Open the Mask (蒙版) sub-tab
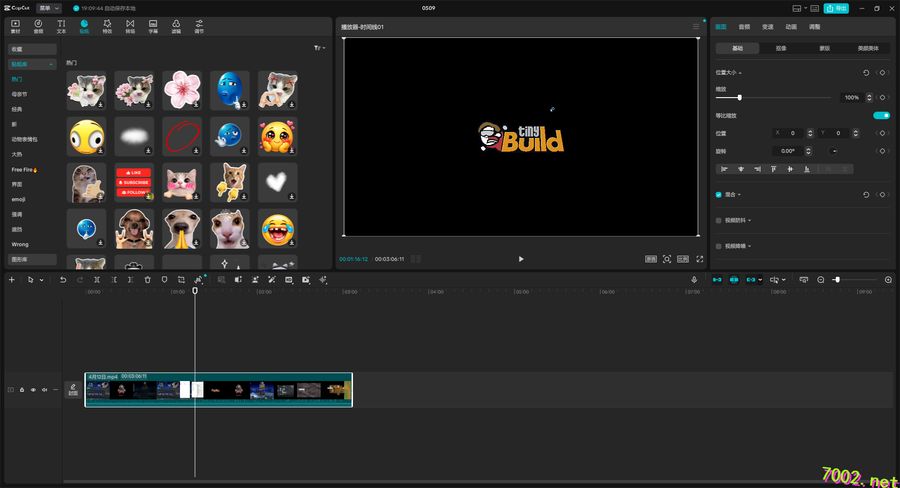 (x=824, y=48)
